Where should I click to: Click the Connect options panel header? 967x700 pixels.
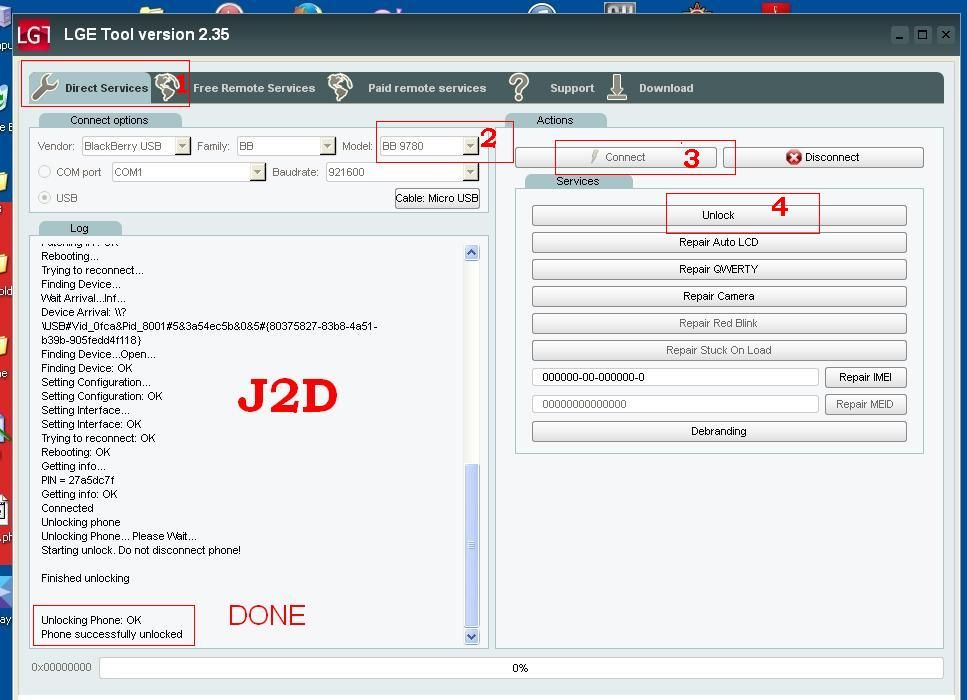pos(109,120)
